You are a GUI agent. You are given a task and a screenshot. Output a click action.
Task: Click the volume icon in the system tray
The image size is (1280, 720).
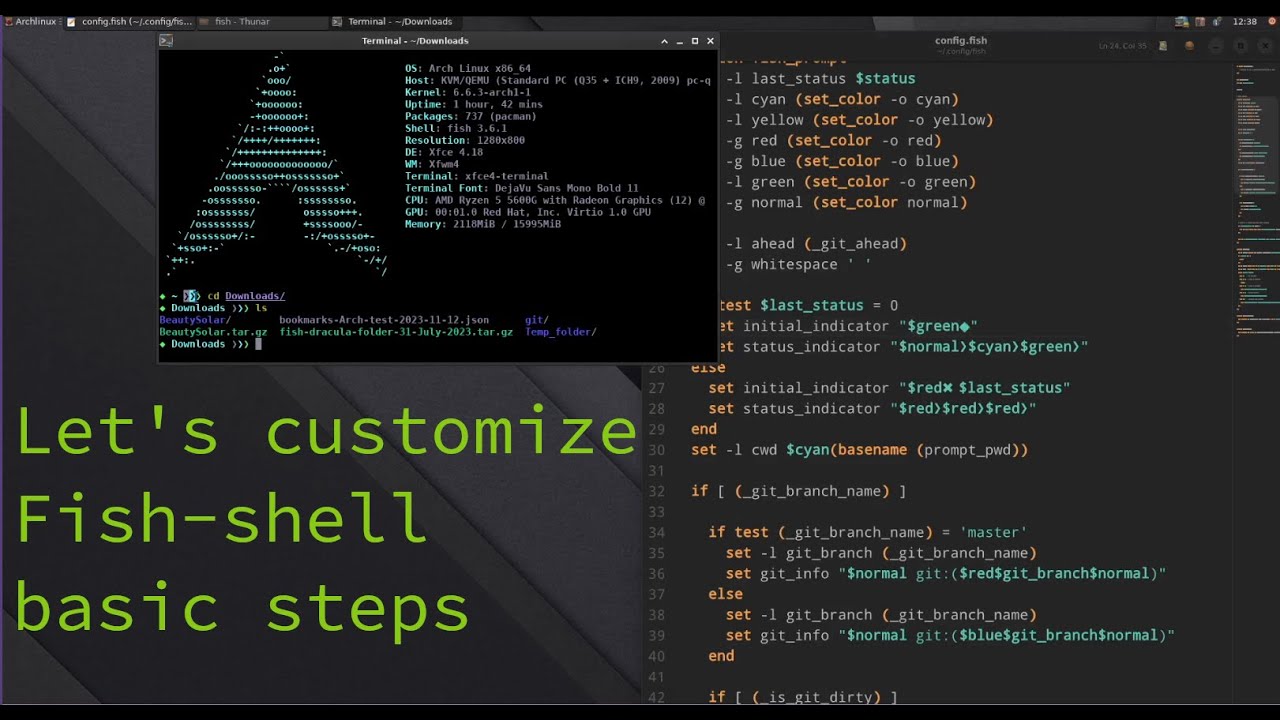pos(1217,21)
